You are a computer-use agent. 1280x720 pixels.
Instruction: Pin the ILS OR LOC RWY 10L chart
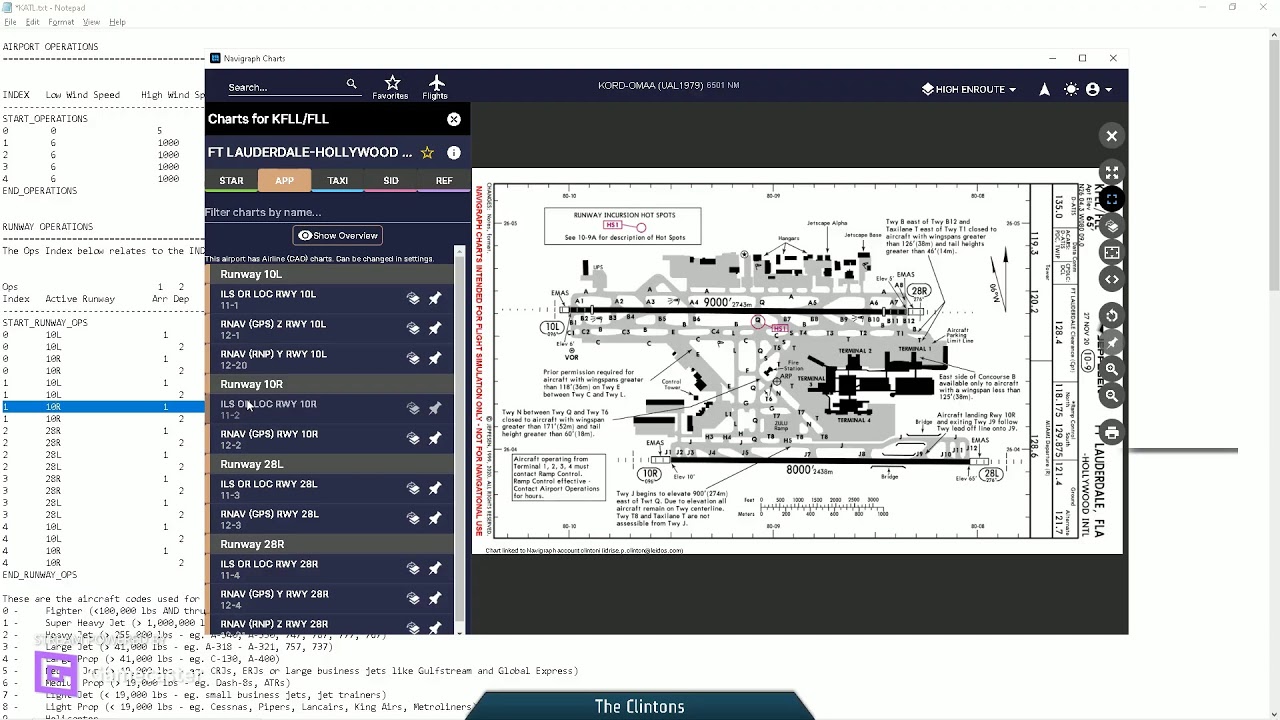pos(435,298)
